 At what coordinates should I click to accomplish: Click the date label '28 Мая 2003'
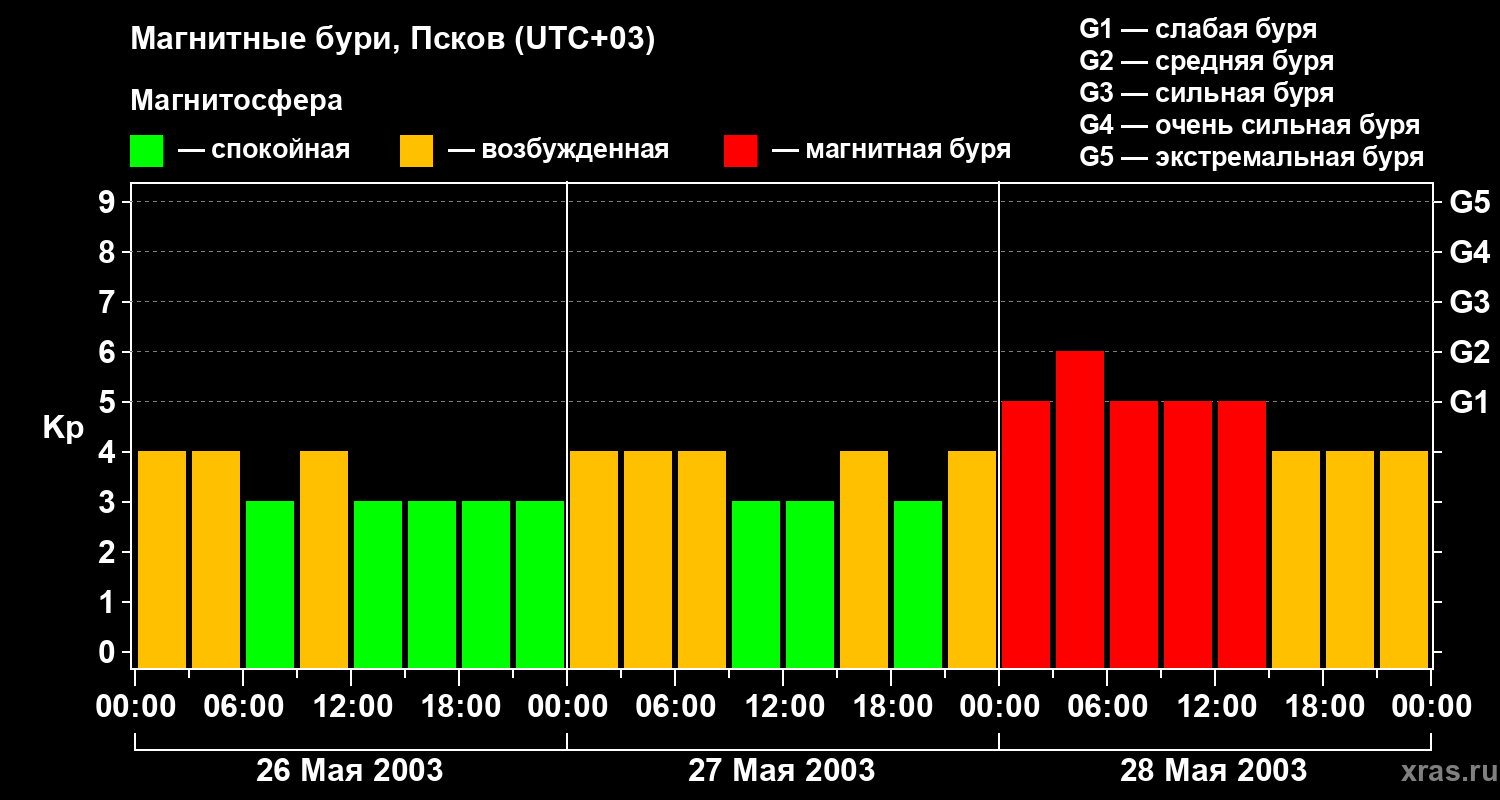(1214, 770)
